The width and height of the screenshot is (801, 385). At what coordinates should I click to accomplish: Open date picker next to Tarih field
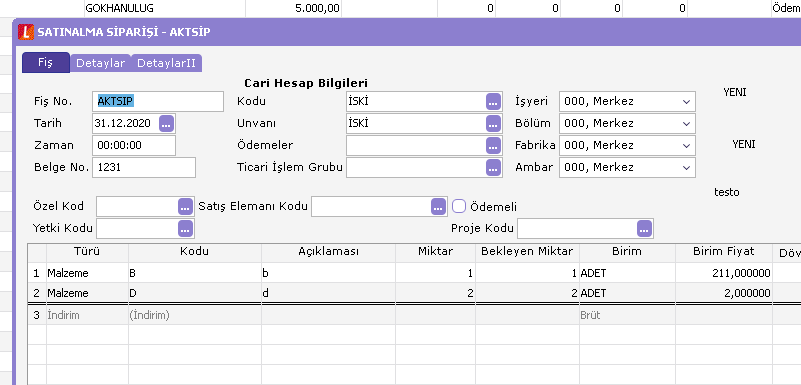tap(167, 124)
